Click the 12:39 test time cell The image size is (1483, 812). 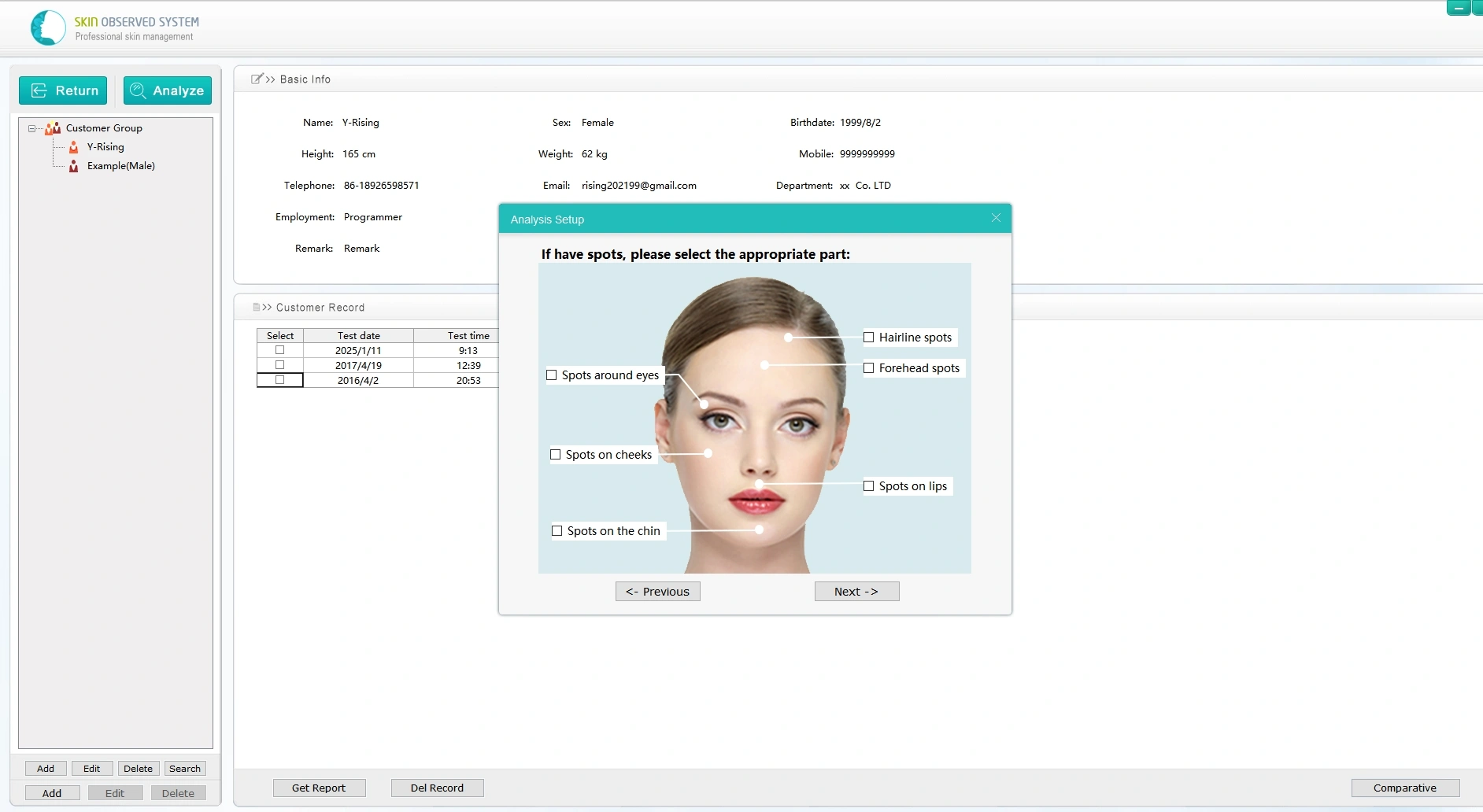(457, 366)
